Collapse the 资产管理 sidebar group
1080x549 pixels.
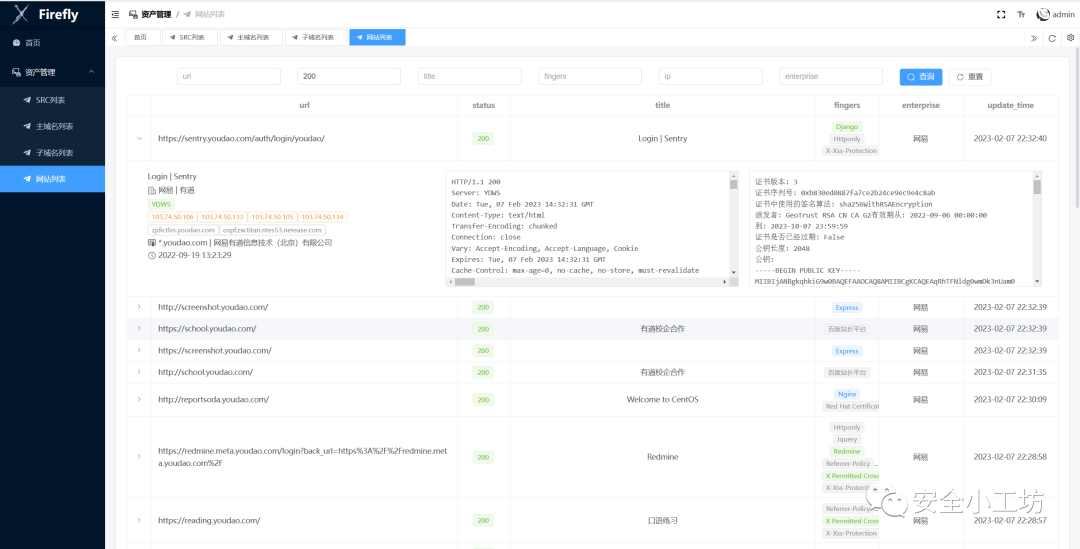point(52,72)
